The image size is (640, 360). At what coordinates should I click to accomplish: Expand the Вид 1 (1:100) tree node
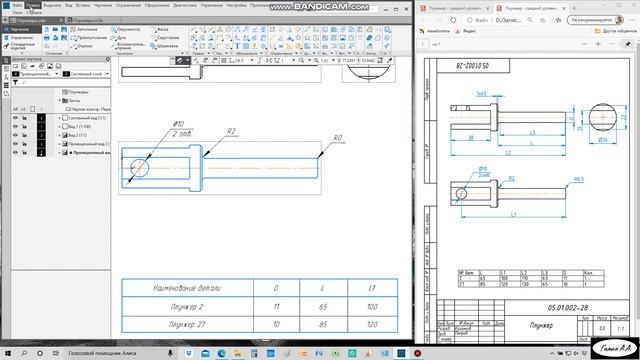[60, 127]
